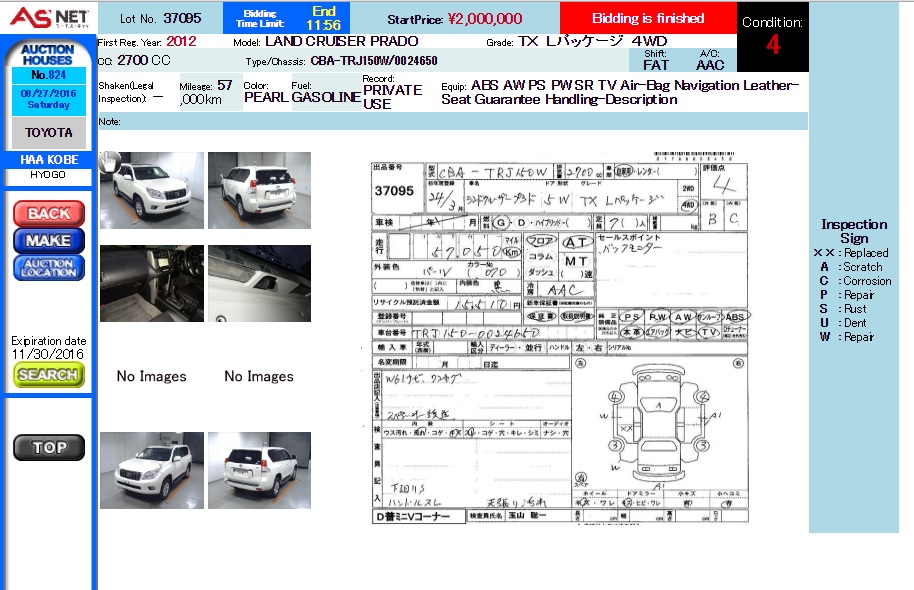914x590 pixels.
Task: Select the Condition 4 grade box
Action: (773, 37)
